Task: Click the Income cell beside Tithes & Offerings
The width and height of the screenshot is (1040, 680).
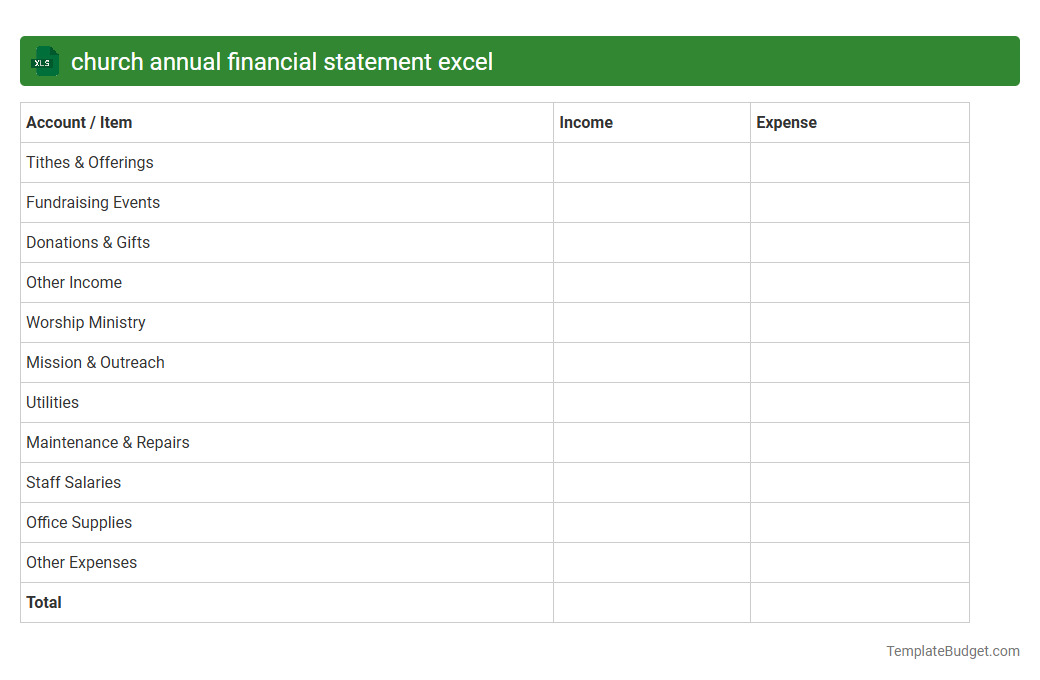Action: click(651, 162)
